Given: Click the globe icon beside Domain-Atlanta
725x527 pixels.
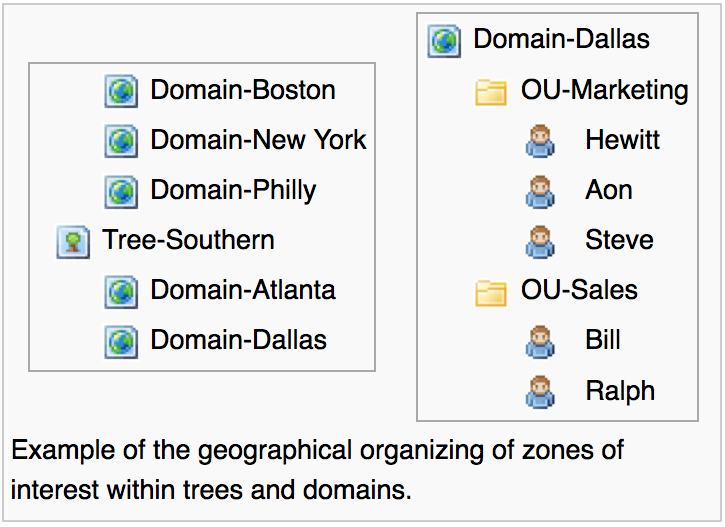Looking at the screenshot, I should click(121, 291).
